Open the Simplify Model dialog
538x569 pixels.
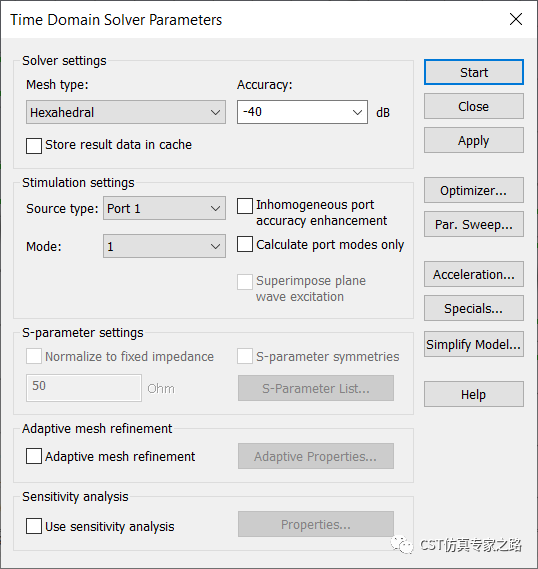[473, 344]
